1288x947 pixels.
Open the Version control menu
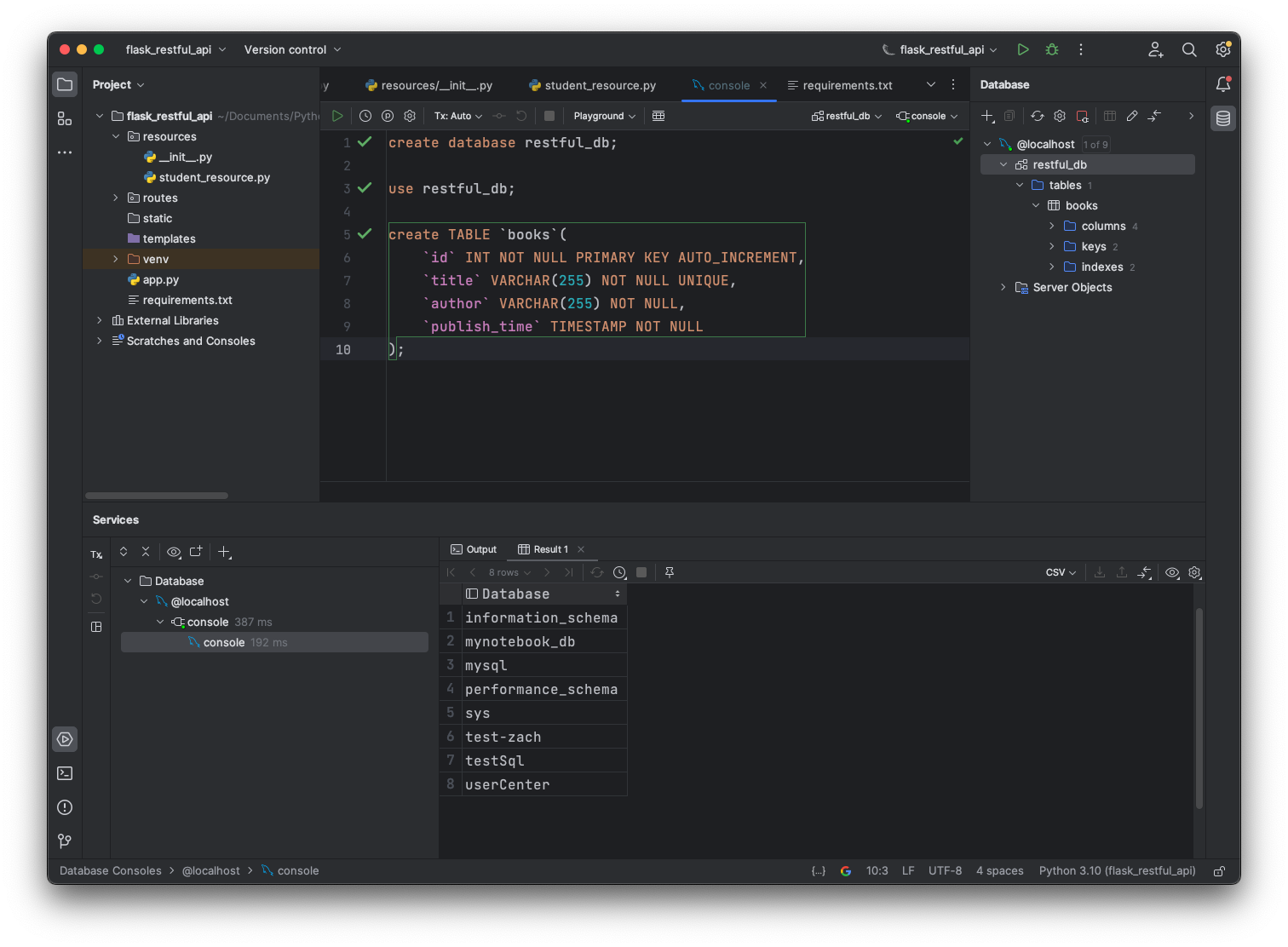[x=292, y=49]
